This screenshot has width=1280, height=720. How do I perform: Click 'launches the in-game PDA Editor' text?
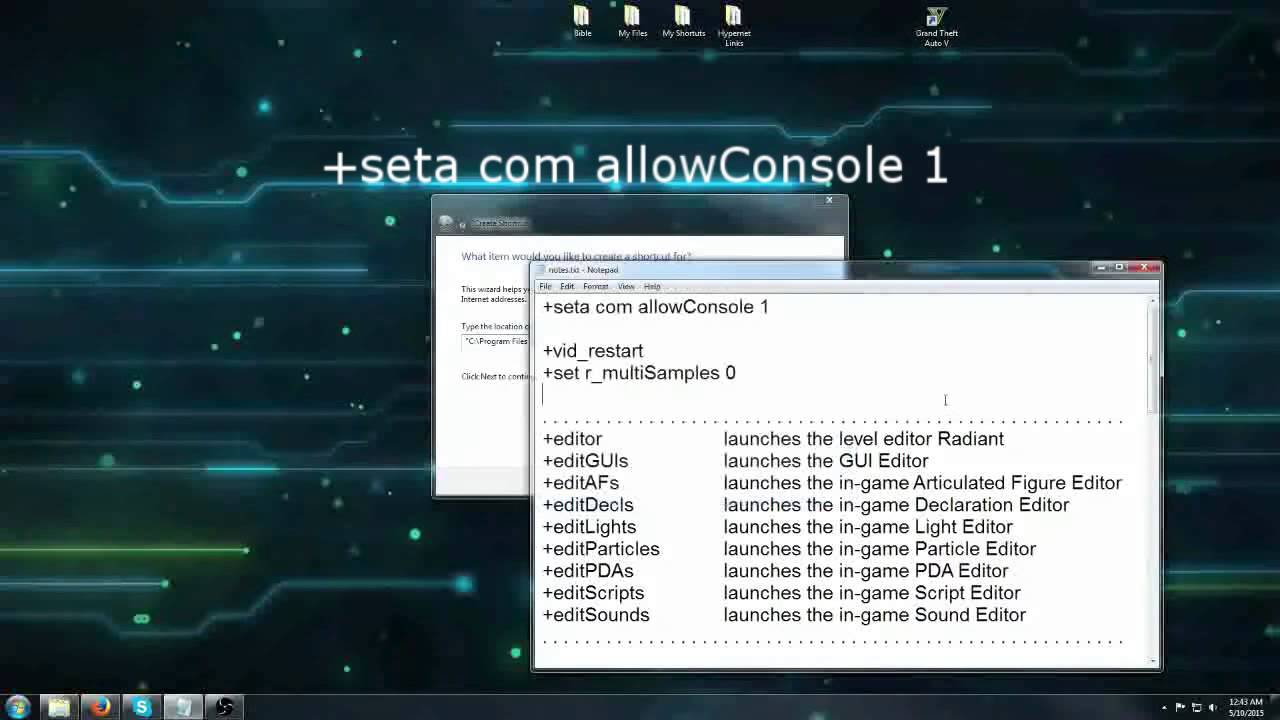(866, 571)
